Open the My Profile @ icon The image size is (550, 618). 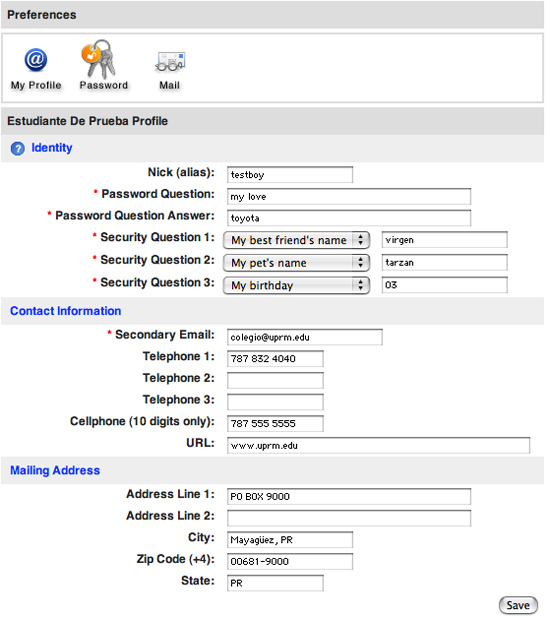click(x=36, y=60)
